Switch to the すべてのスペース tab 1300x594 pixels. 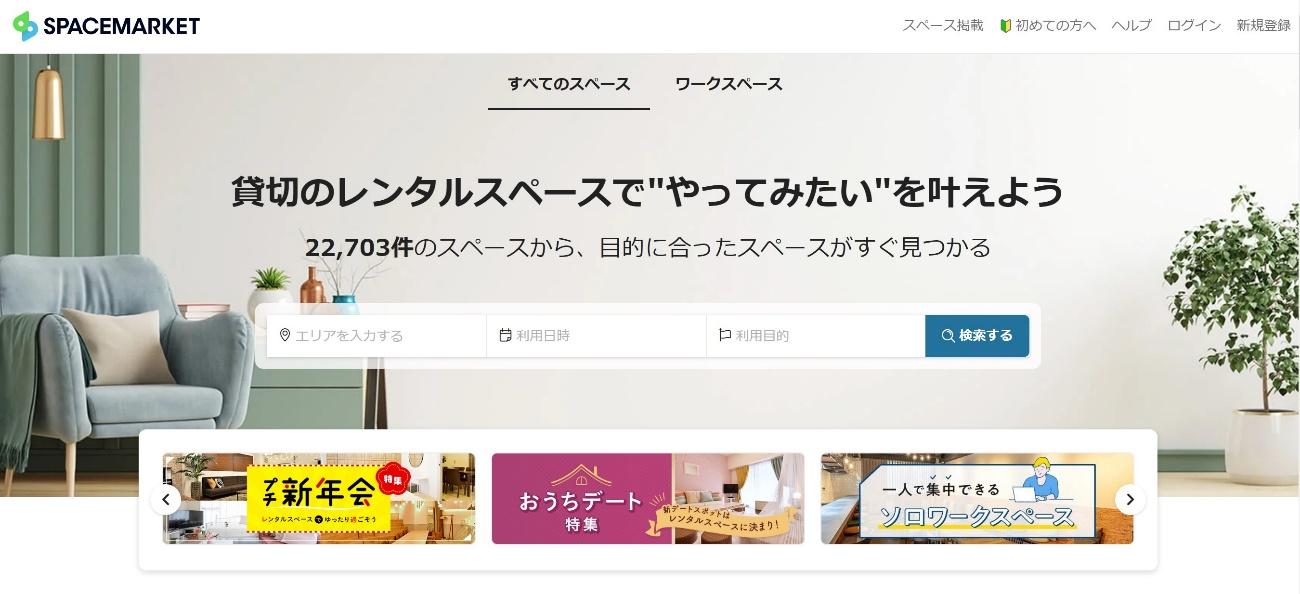point(569,84)
